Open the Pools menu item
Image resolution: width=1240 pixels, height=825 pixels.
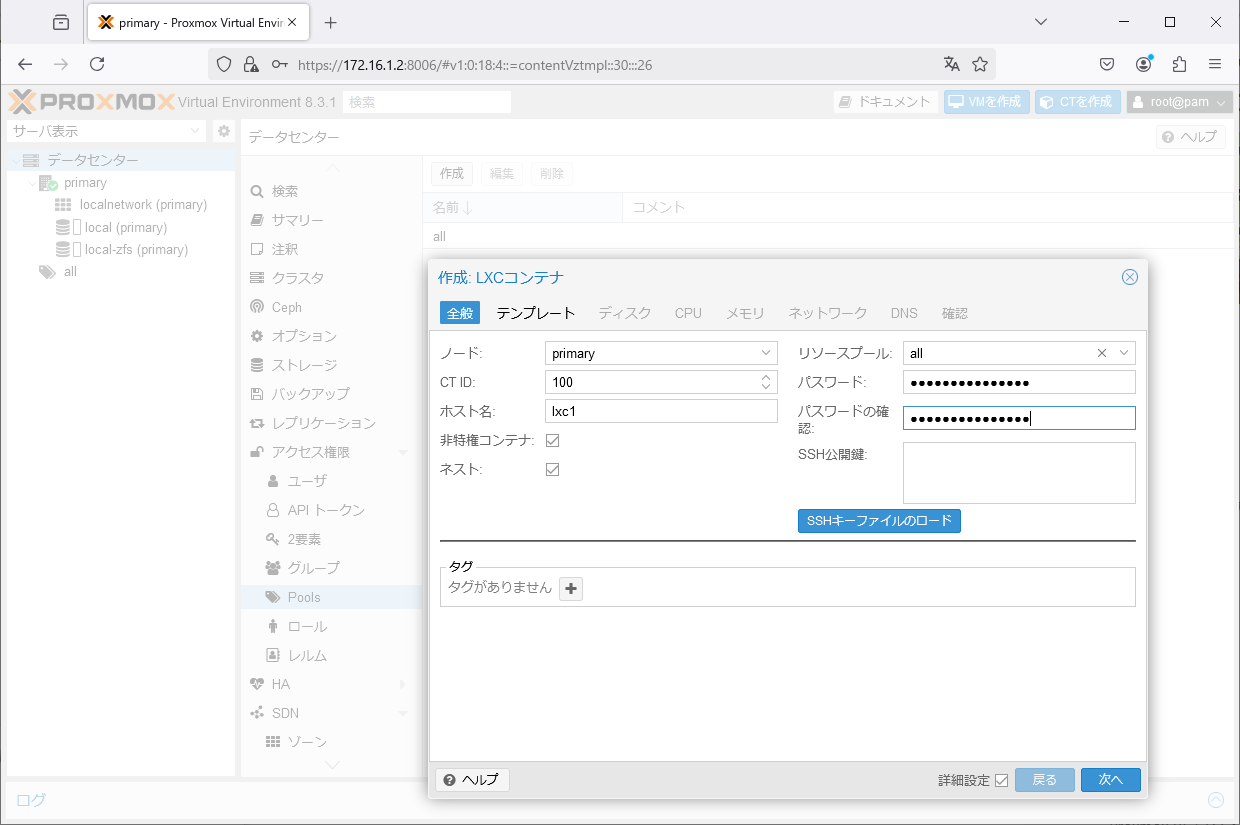click(331, 597)
